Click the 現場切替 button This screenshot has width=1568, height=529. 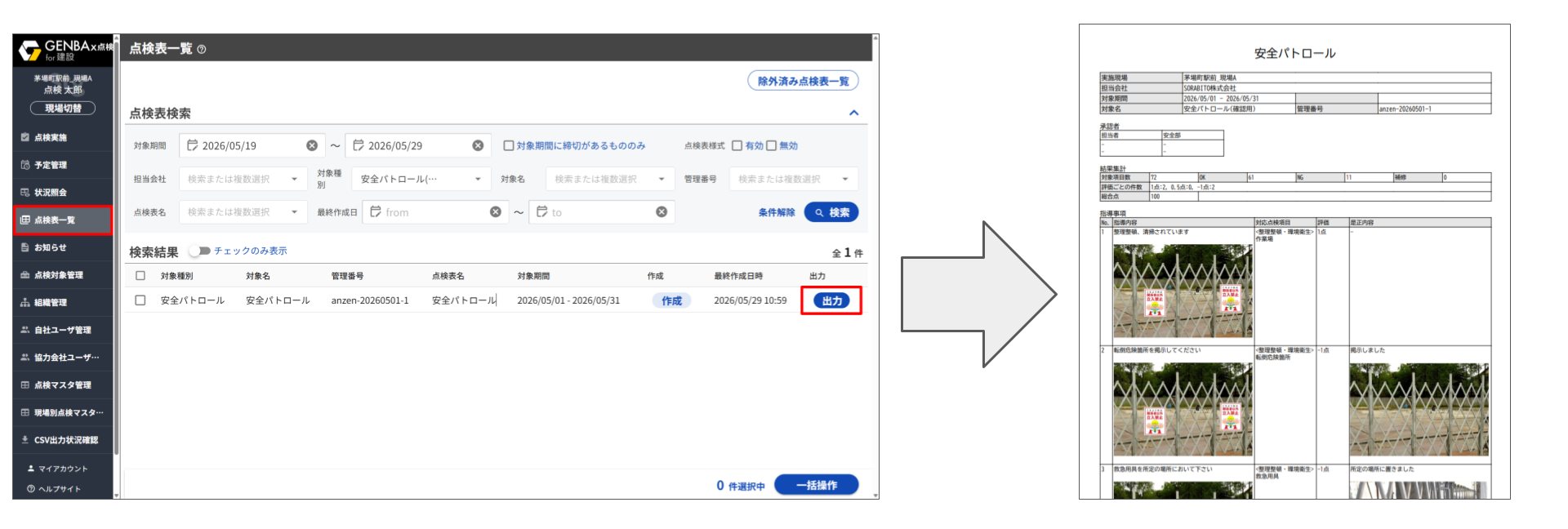[63, 108]
